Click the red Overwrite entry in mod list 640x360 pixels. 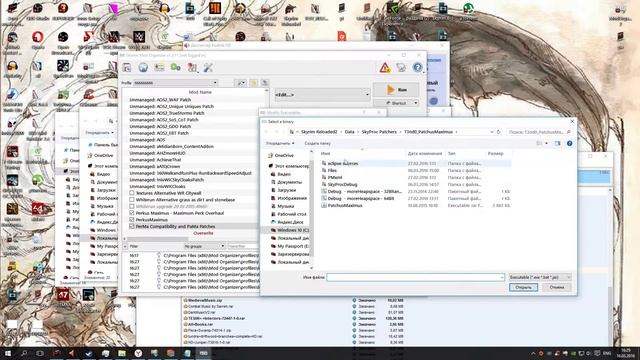(x=203, y=233)
